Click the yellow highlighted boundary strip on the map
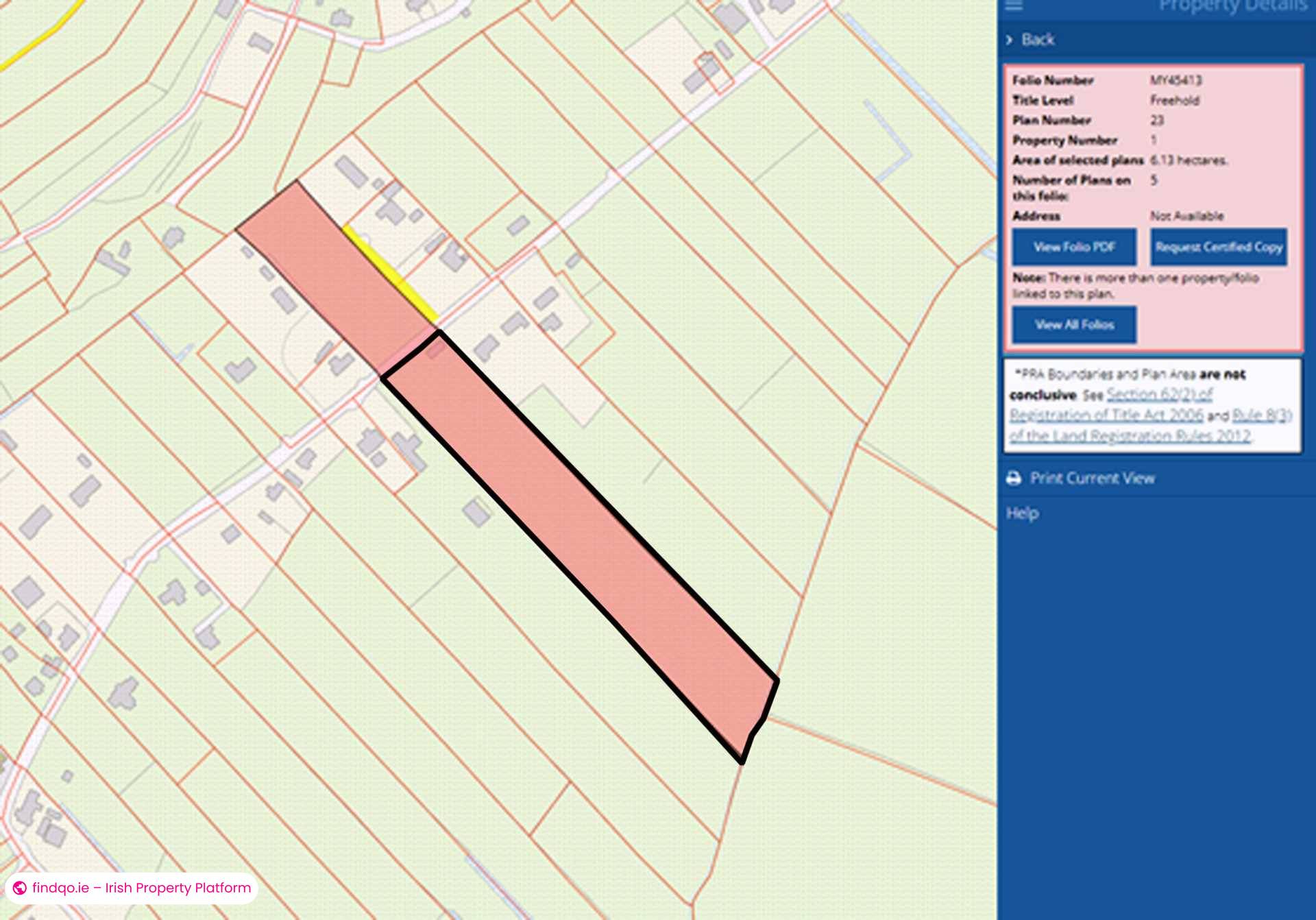Viewport: 1316px width, 920px height. click(391, 274)
